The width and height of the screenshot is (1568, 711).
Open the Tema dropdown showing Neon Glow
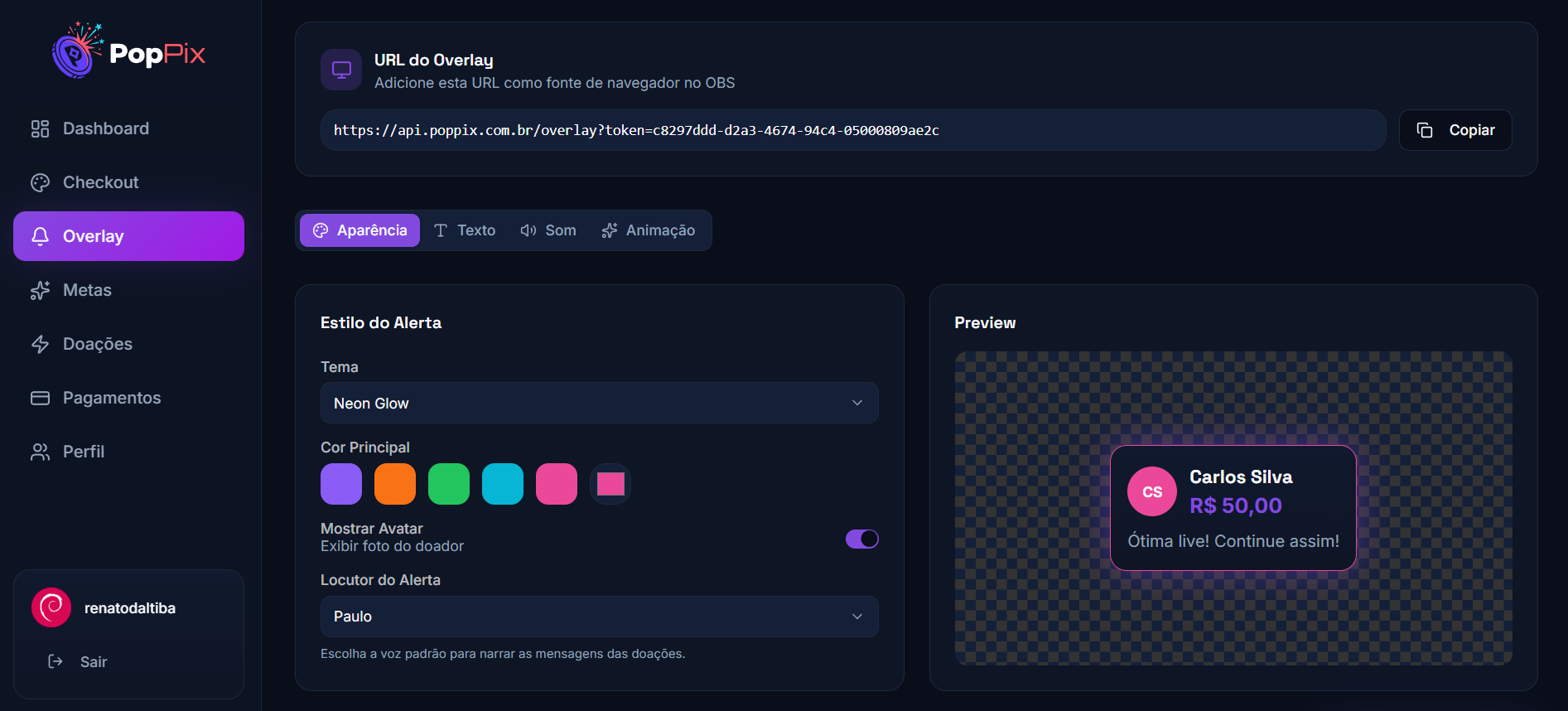click(x=599, y=403)
